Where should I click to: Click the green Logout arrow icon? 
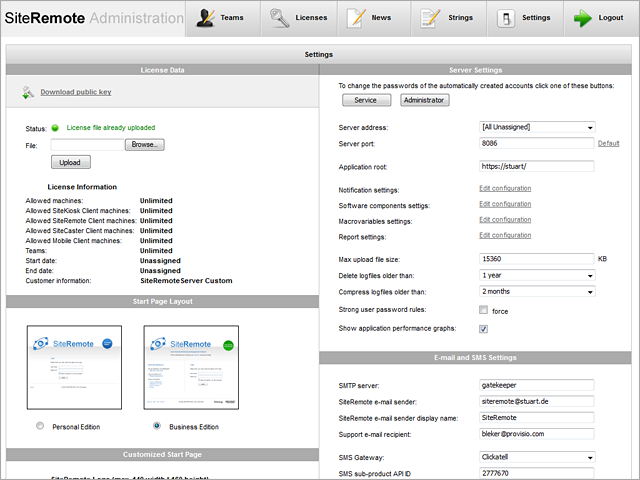point(583,18)
